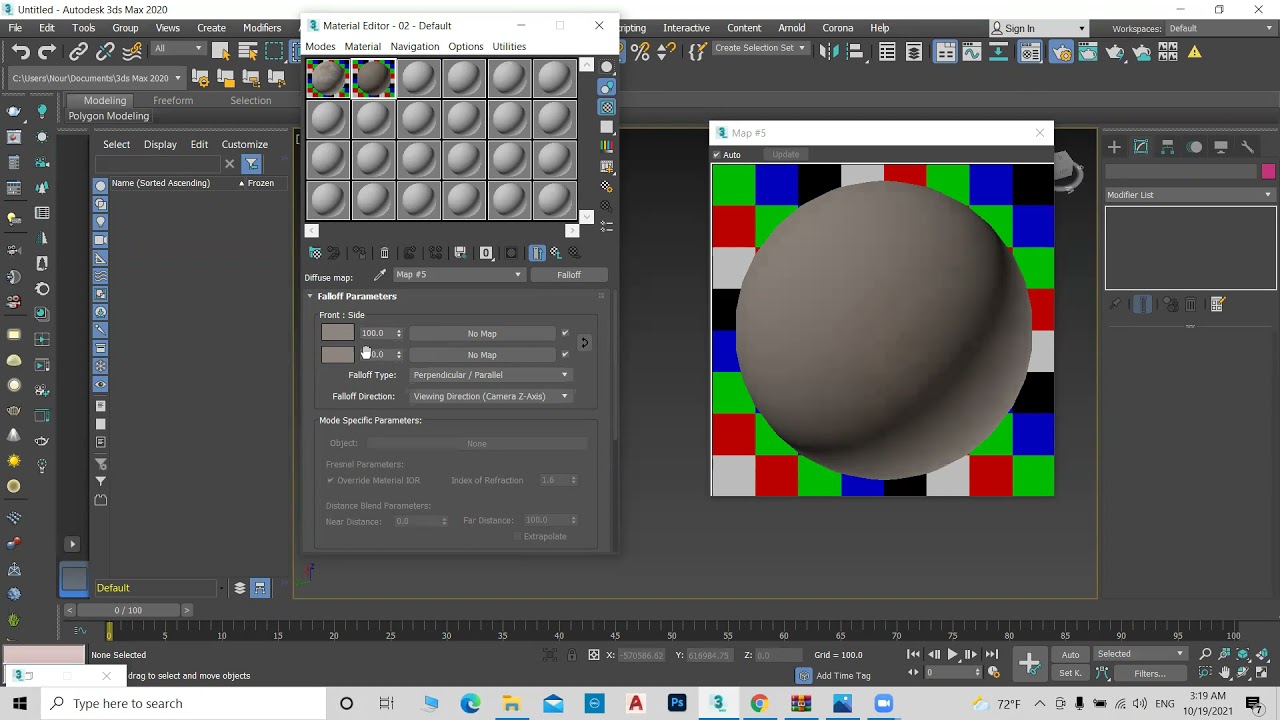Click the Undo arrow in main toolbar

[x=21, y=52]
